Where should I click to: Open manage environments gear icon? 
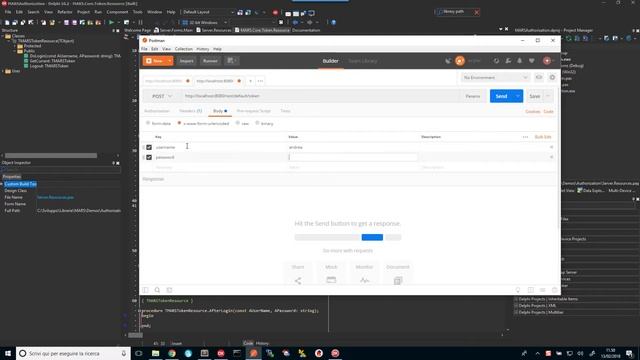pyautogui.click(x=552, y=78)
